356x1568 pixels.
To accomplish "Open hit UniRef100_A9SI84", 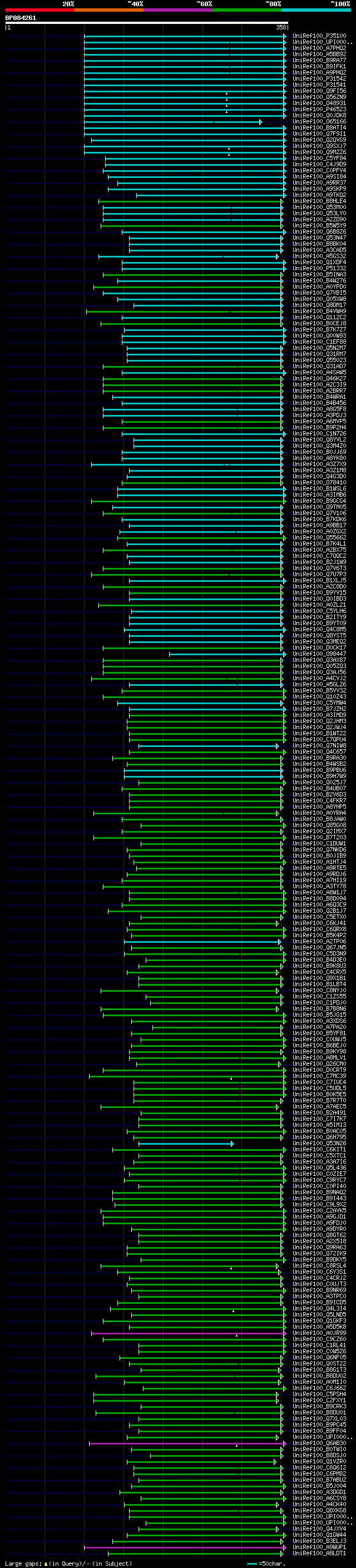I will pos(319,176).
